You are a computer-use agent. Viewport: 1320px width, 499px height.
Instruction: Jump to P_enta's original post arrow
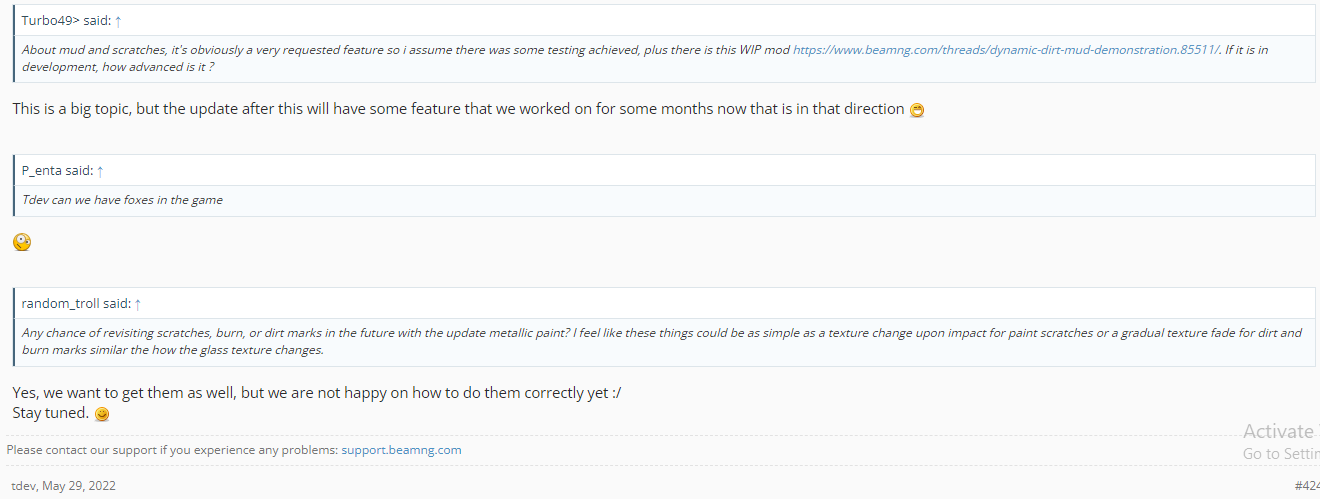coord(100,171)
